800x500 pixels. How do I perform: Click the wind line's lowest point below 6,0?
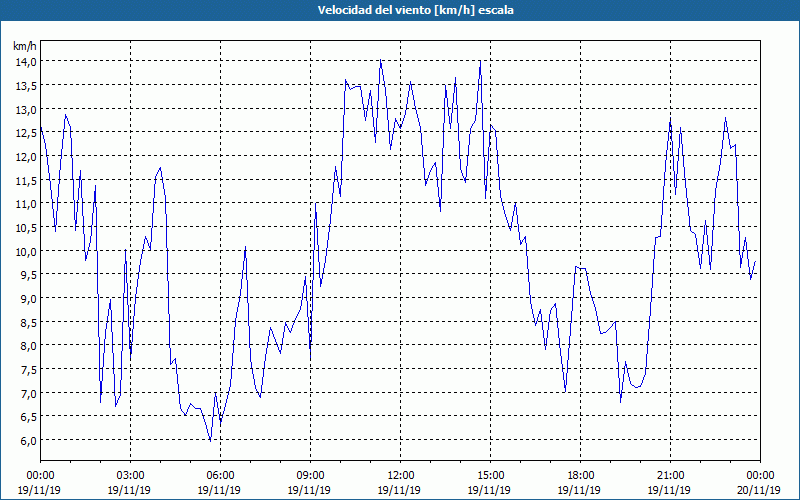210,441
